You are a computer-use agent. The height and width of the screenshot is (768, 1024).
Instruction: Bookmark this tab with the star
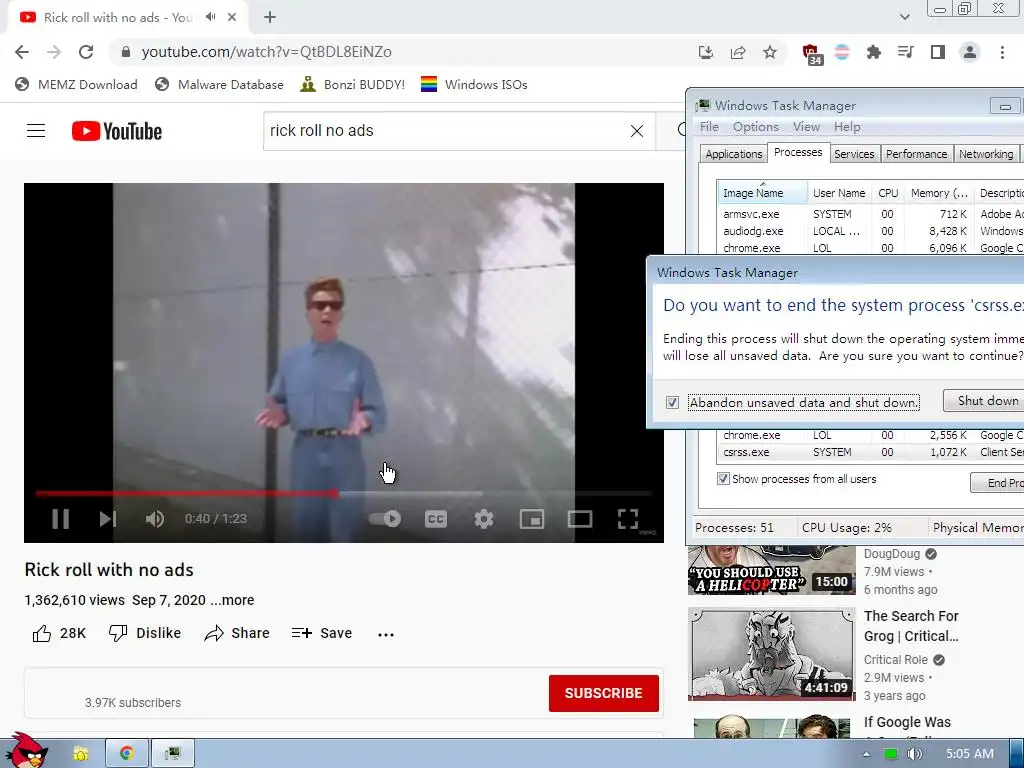click(770, 52)
